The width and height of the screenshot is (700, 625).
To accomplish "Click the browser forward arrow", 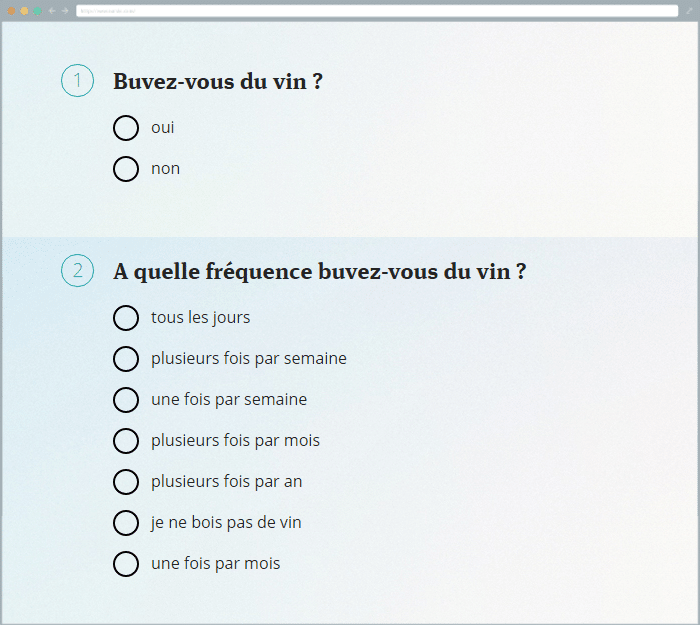I will [65, 11].
